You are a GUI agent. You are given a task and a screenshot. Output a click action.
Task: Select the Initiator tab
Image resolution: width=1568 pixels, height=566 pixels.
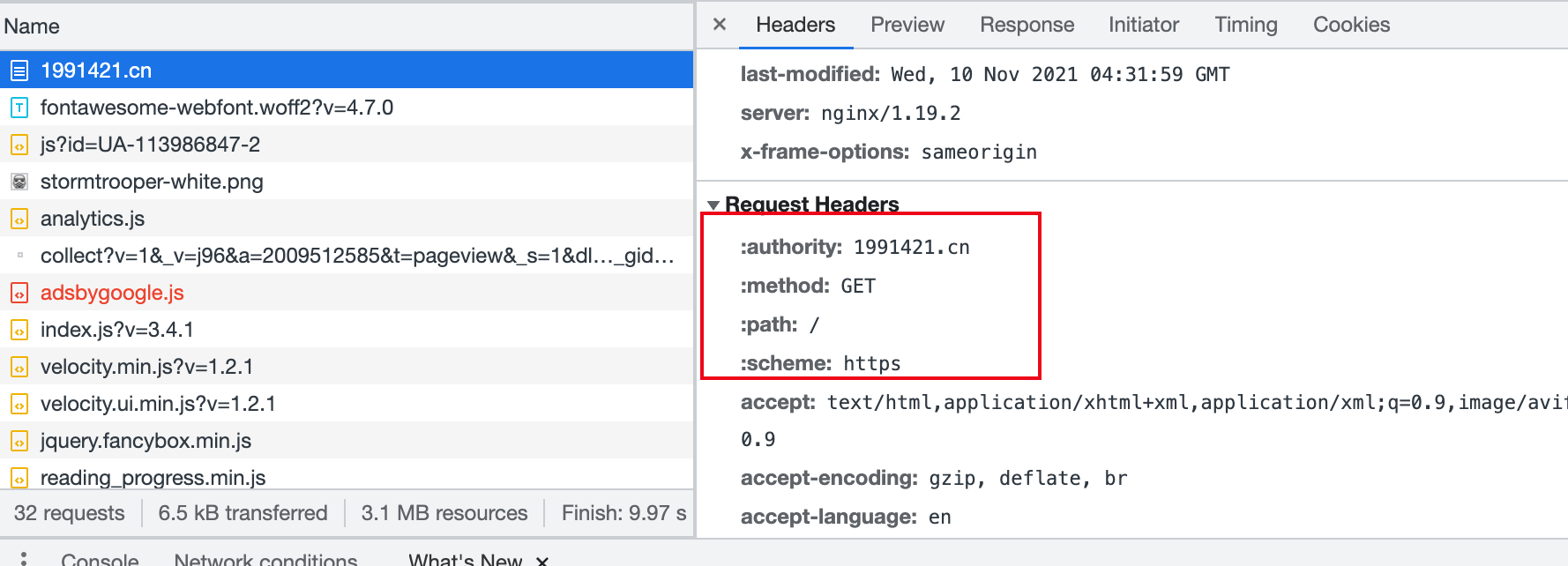1143,25
